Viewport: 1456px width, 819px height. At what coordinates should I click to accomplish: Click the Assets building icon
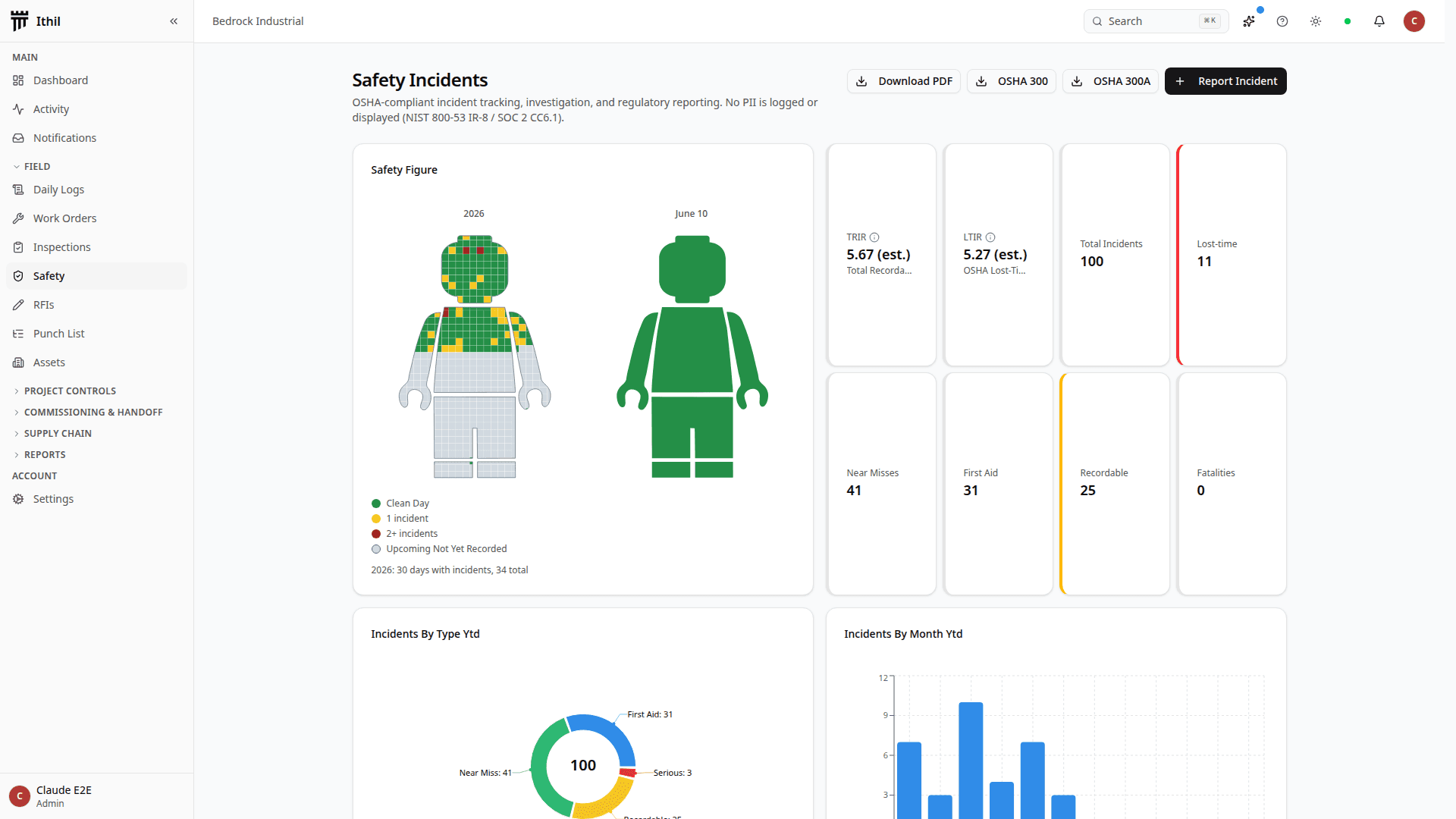pos(18,362)
